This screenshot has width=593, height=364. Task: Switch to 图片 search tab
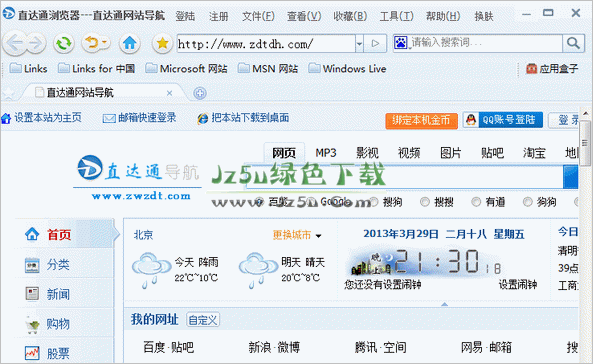(x=450, y=153)
